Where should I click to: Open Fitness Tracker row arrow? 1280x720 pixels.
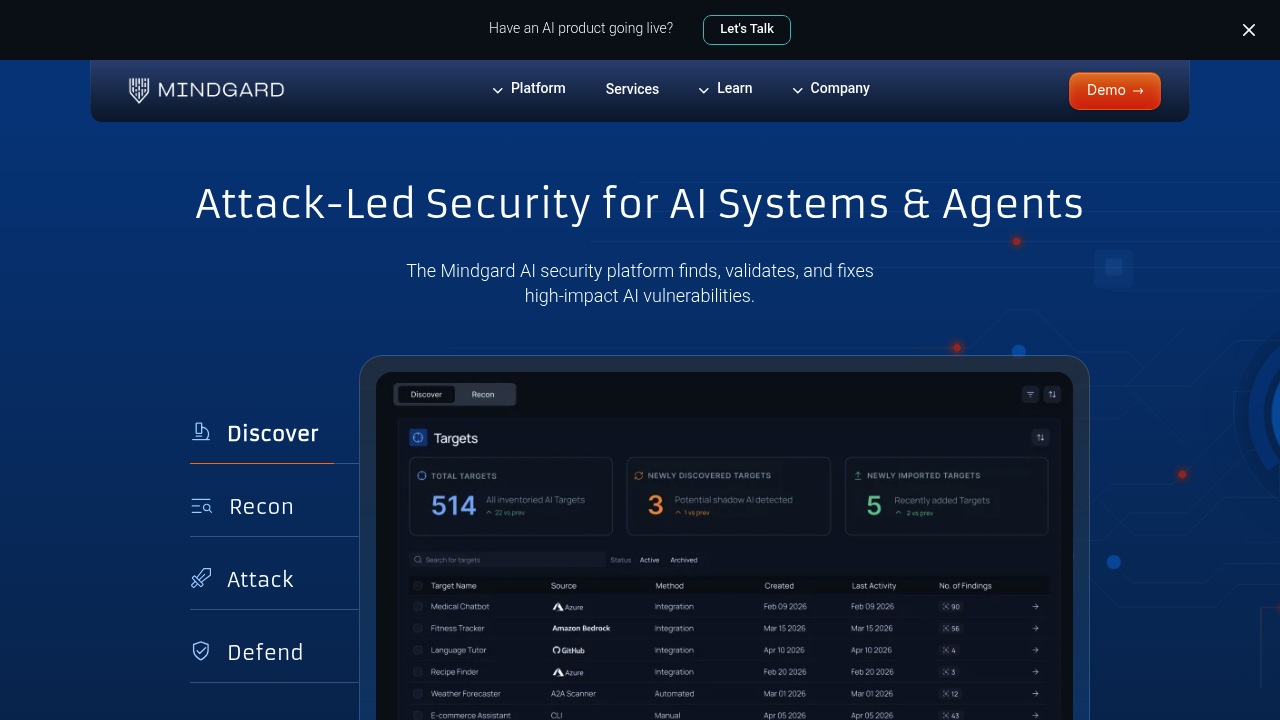pyautogui.click(x=1036, y=628)
